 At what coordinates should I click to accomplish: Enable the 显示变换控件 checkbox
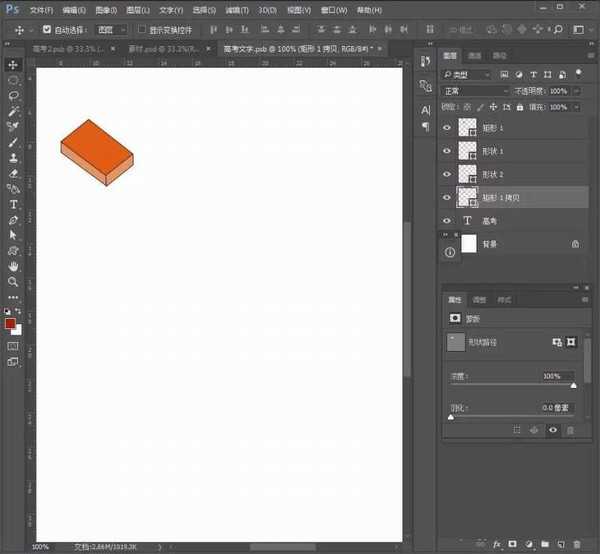coord(141,30)
